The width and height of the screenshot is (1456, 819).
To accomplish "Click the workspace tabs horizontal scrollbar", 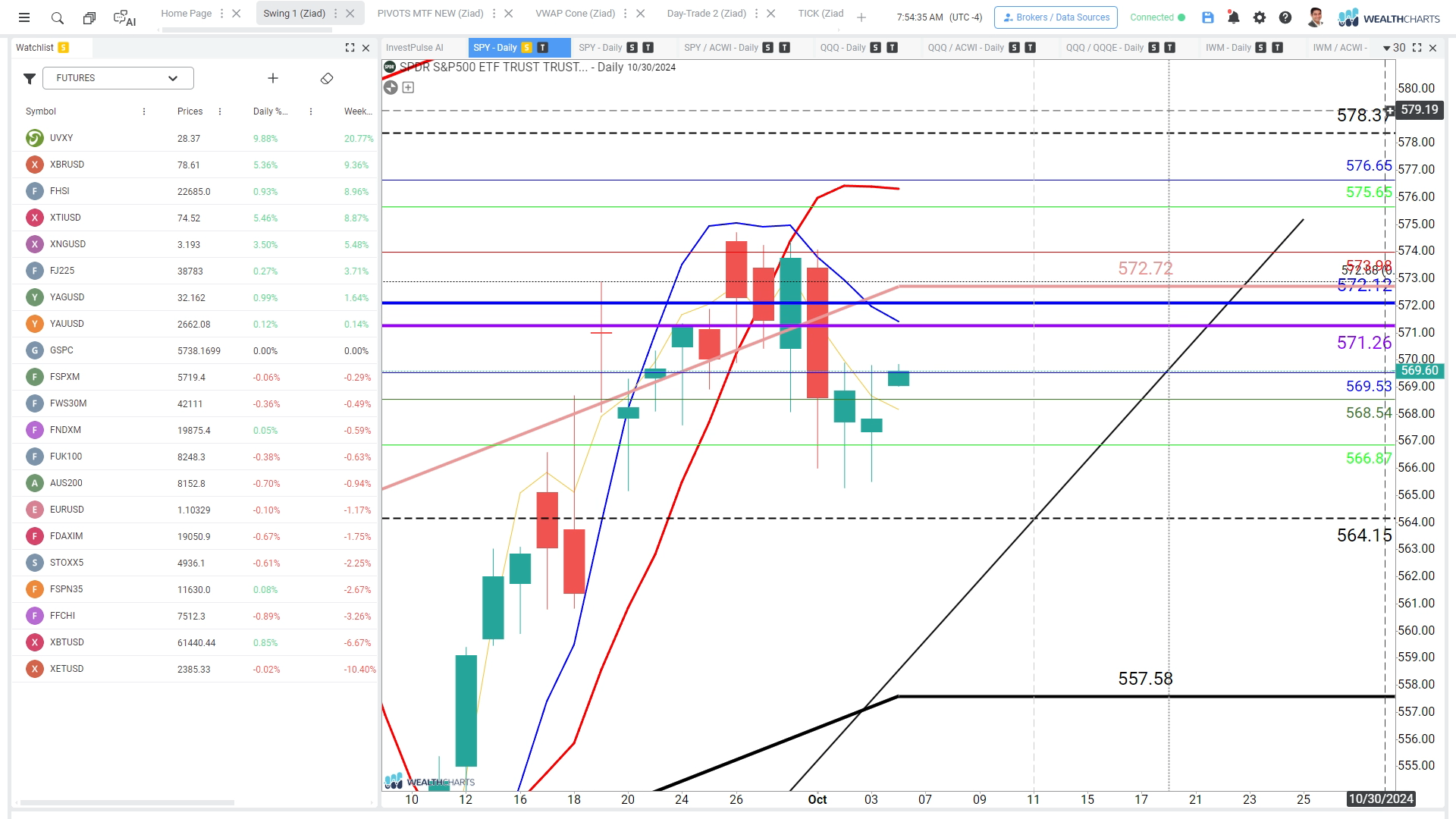I will point(247,30).
